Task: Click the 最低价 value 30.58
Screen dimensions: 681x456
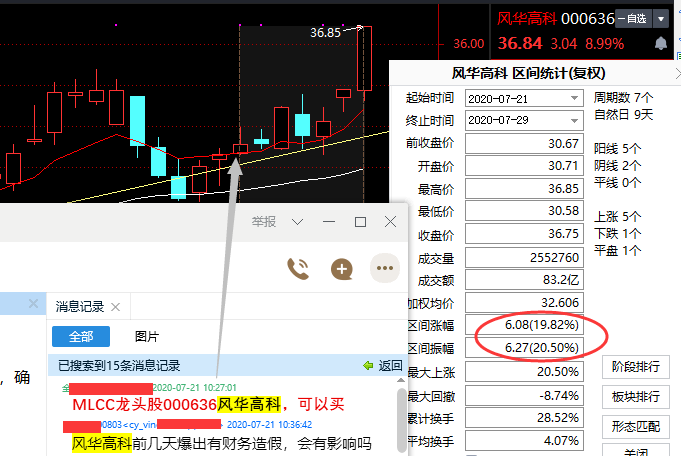Action: click(x=524, y=211)
